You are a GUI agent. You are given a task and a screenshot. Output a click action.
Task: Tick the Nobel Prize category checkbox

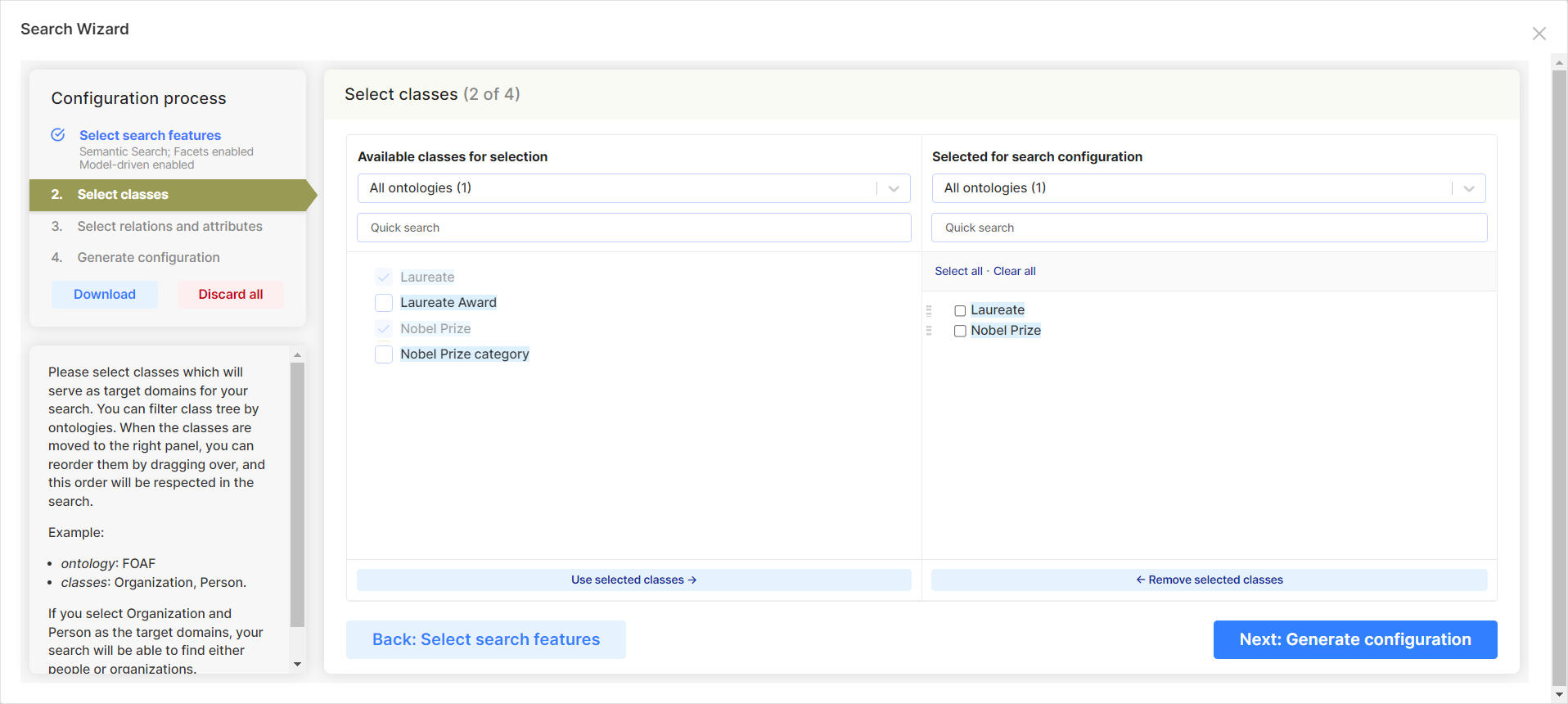point(384,354)
